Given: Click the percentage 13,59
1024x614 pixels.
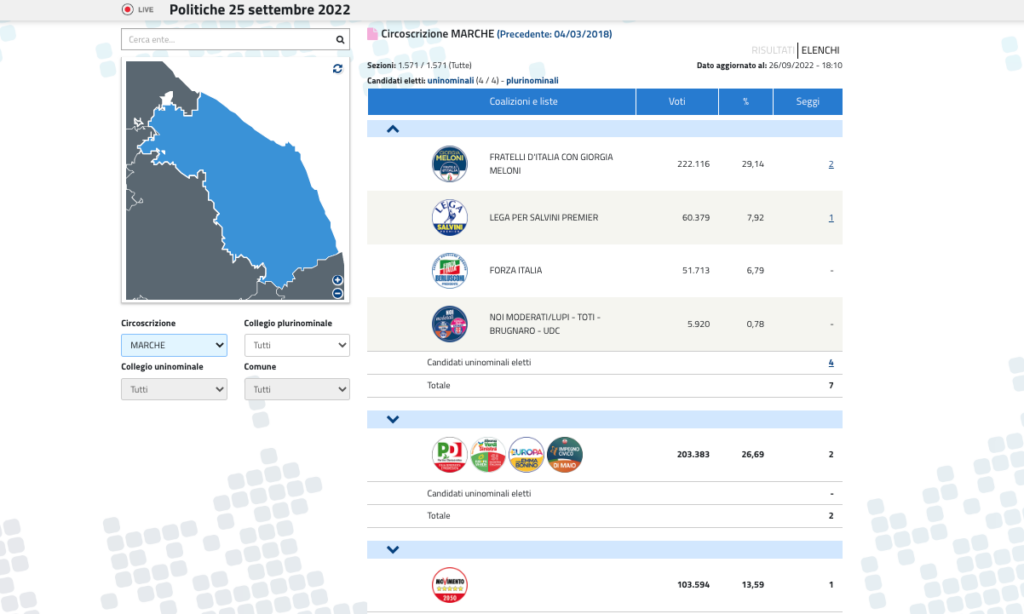Looking at the screenshot, I should point(752,585).
